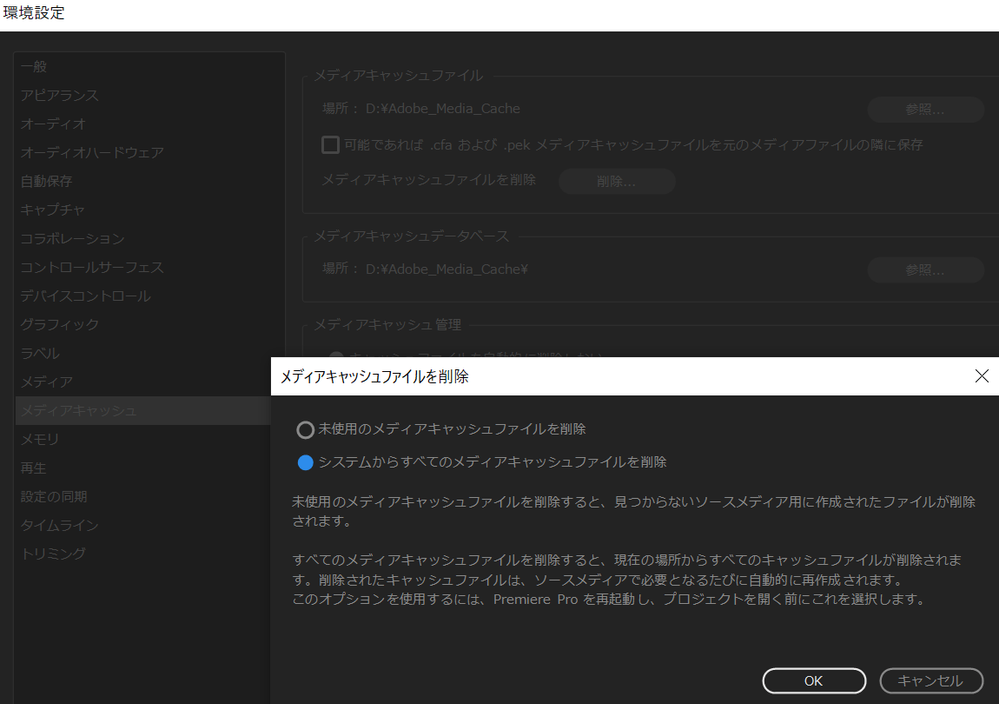Select 未使用のメディアキャッシュファイルを削除 radio option

[x=305, y=428]
